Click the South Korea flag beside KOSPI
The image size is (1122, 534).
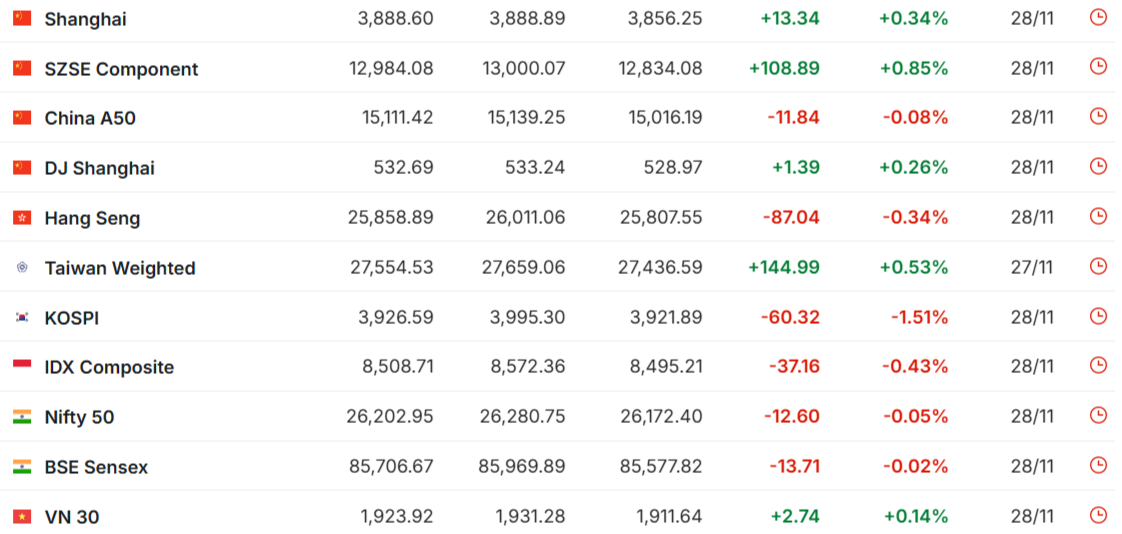click(22, 318)
